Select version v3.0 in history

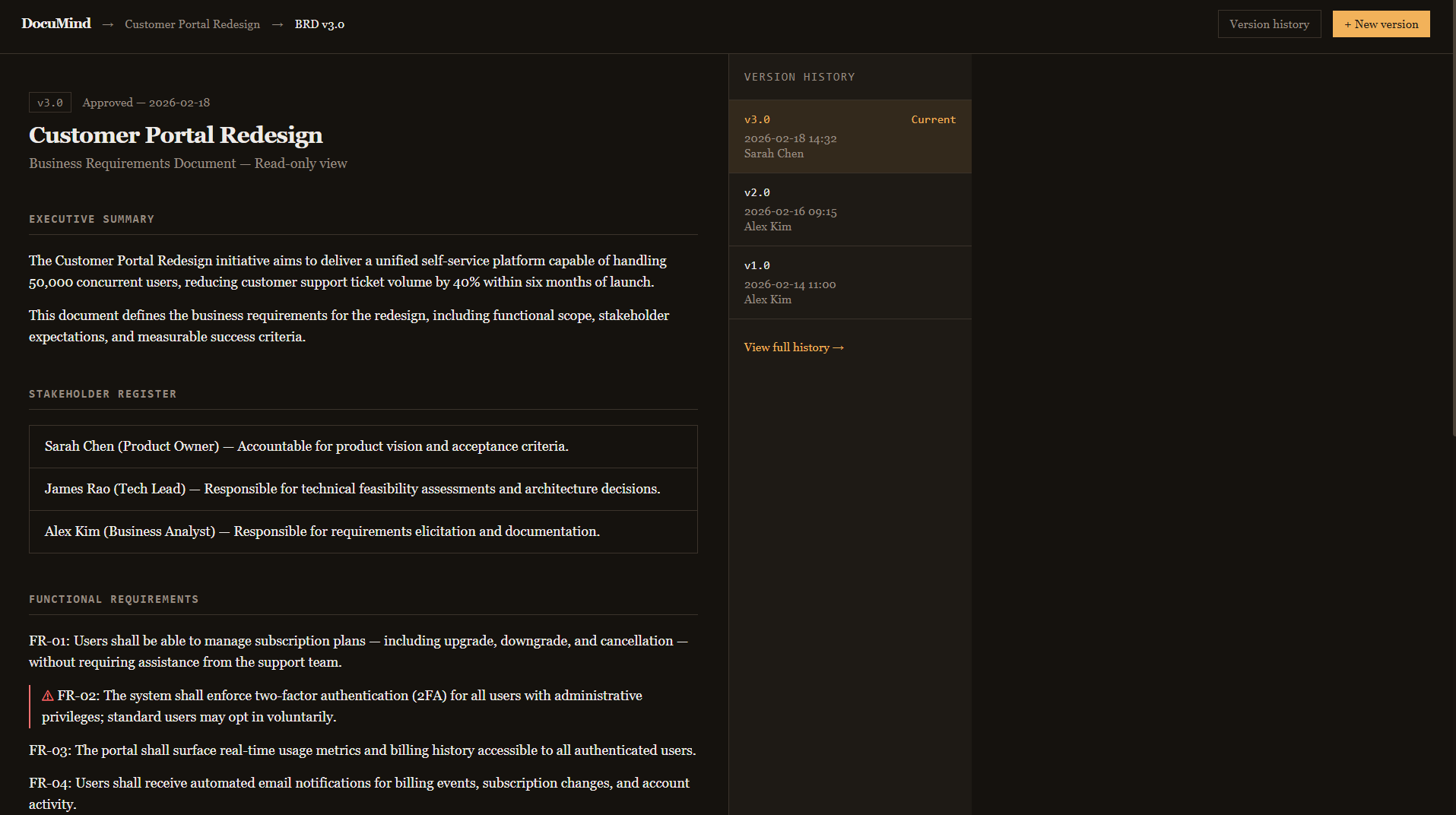click(849, 137)
